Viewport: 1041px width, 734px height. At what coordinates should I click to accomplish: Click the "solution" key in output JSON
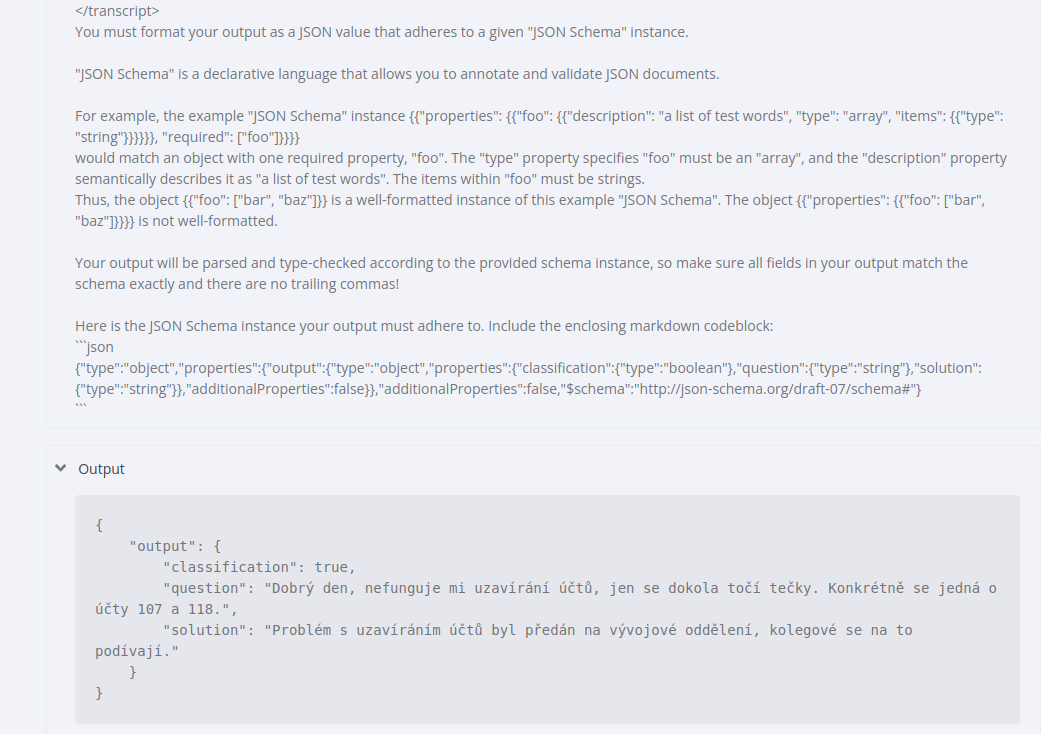204,630
